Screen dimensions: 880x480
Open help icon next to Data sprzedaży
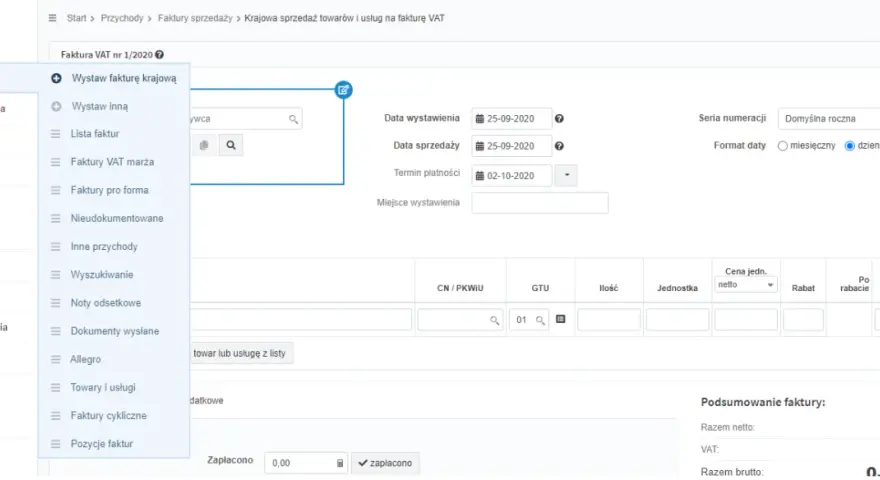coord(559,146)
